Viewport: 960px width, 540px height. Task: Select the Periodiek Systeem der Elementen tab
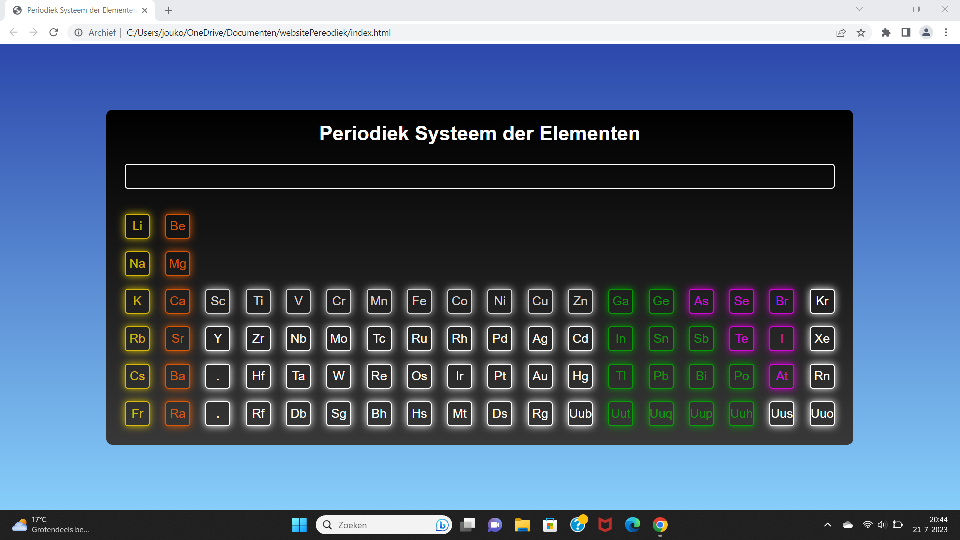(x=80, y=10)
